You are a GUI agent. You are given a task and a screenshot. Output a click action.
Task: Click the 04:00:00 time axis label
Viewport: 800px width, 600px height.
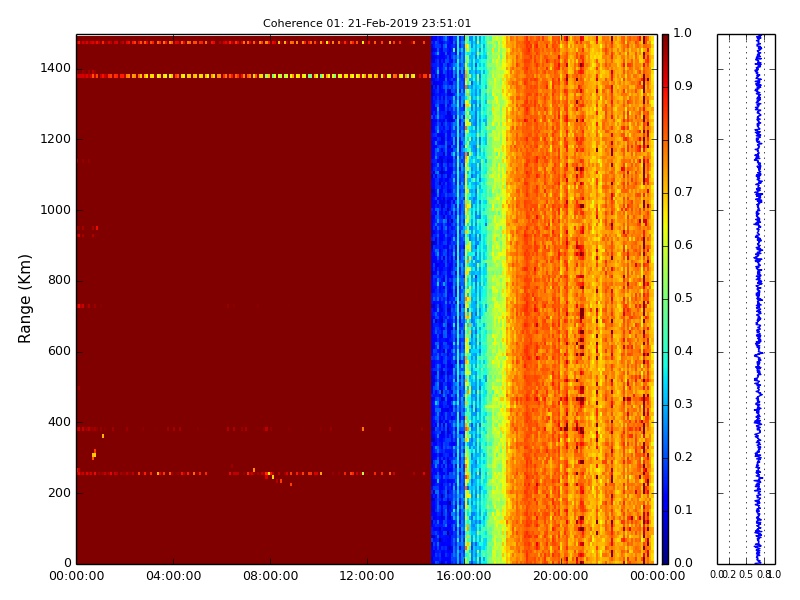pyautogui.click(x=173, y=577)
